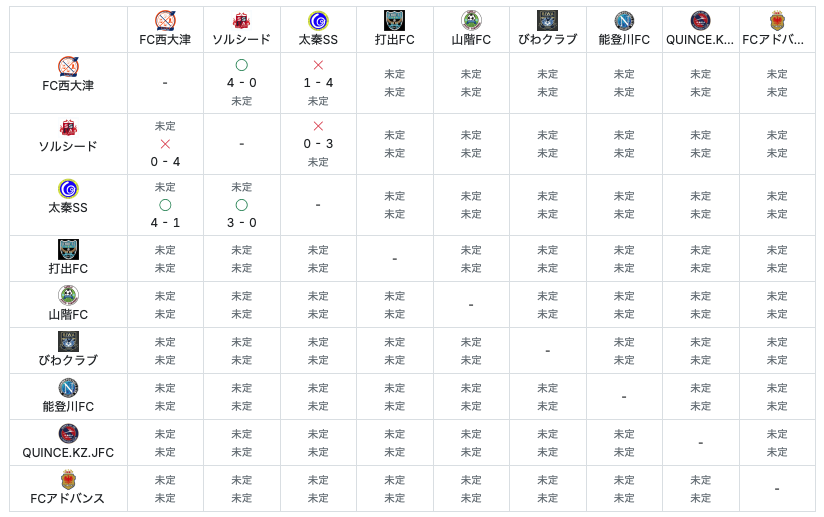Select the 太秦SS logo in the left row

68,189
